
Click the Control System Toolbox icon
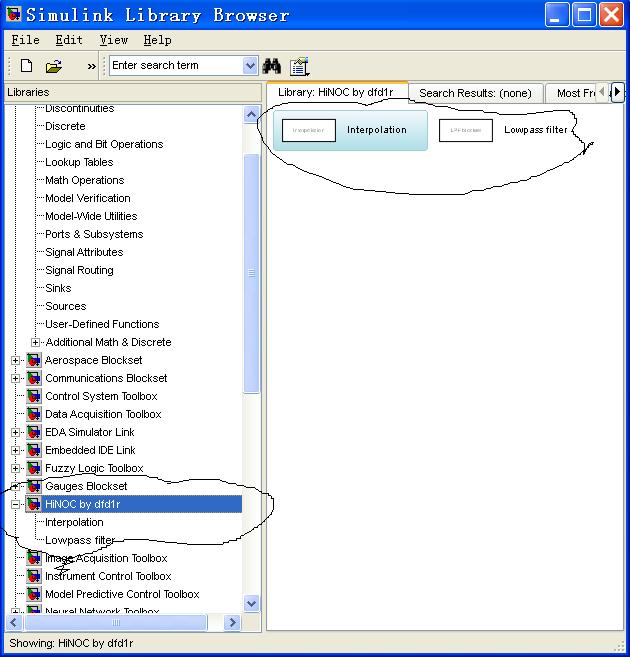point(34,396)
